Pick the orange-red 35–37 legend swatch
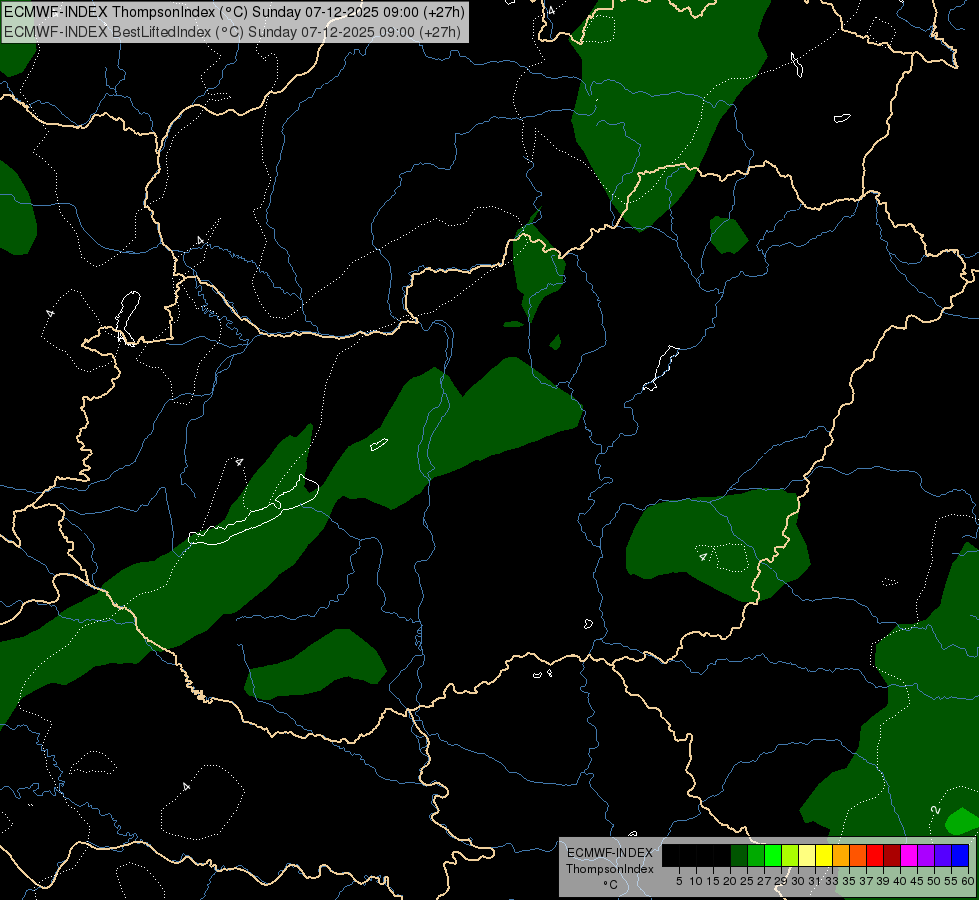The image size is (979, 900). (858, 855)
